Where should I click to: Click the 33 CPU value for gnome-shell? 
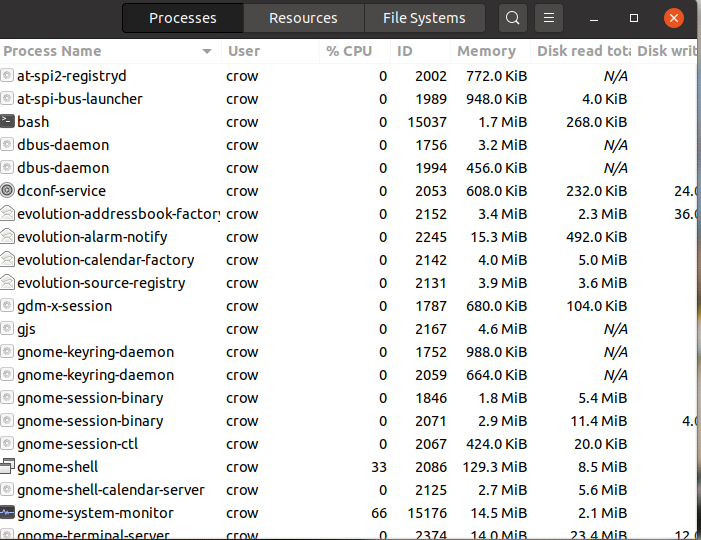click(379, 467)
